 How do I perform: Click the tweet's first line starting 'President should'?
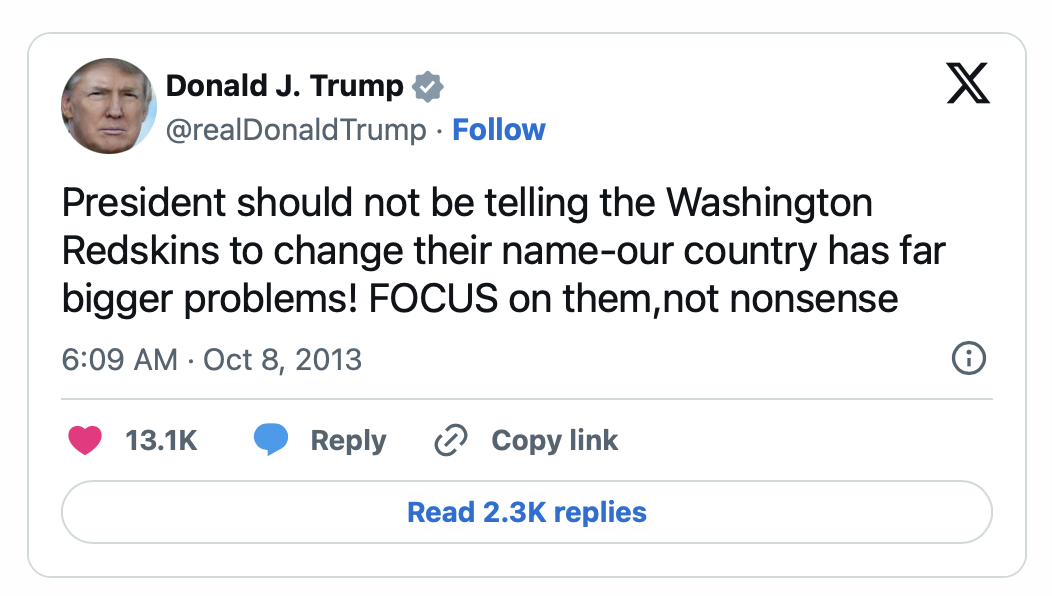pyautogui.click(x=467, y=203)
